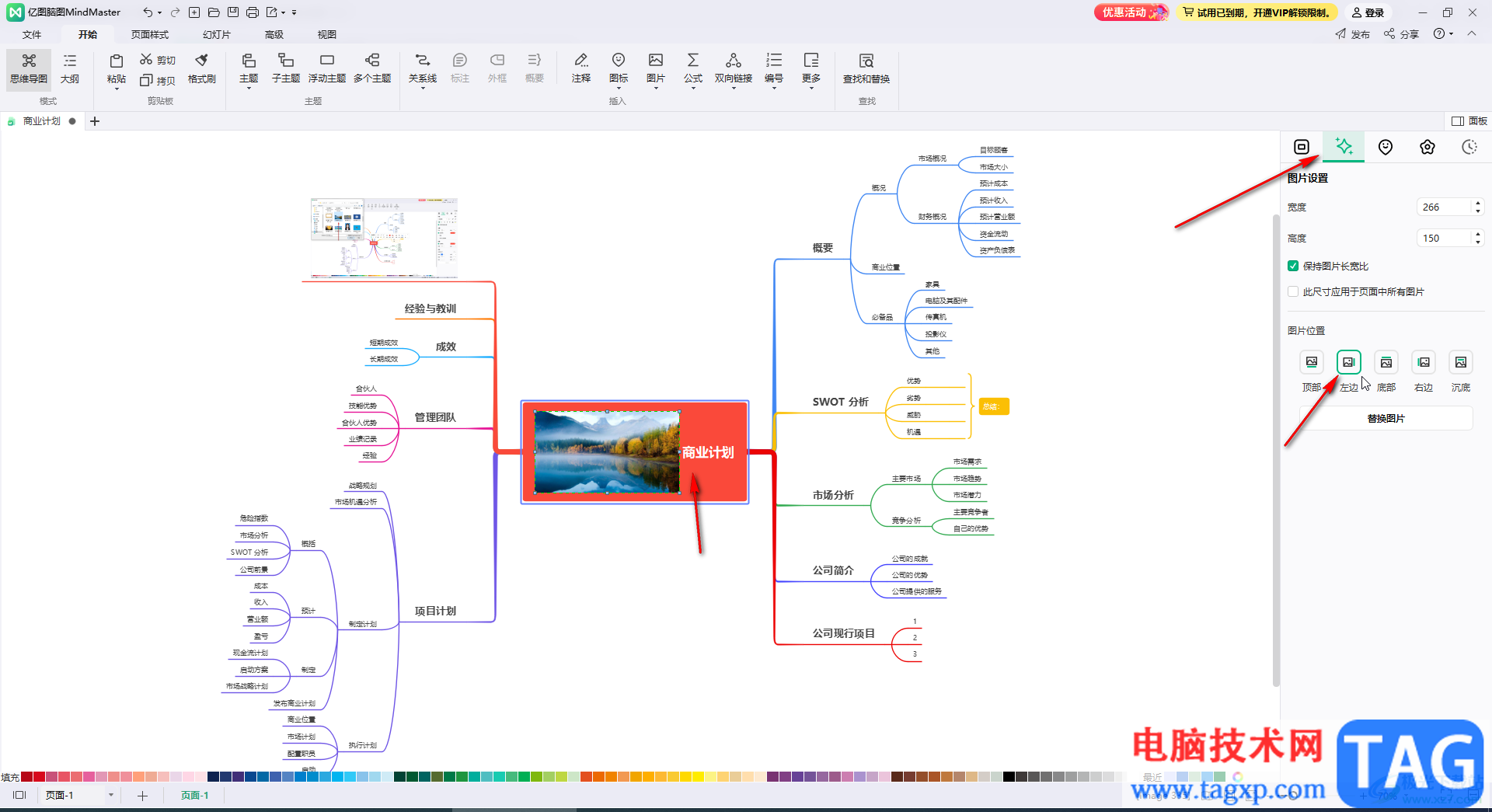Open the mark sticker panel tab
Image resolution: width=1492 pixels, height=812 pixels.
pyautogui.click(x=1386, y=147)
